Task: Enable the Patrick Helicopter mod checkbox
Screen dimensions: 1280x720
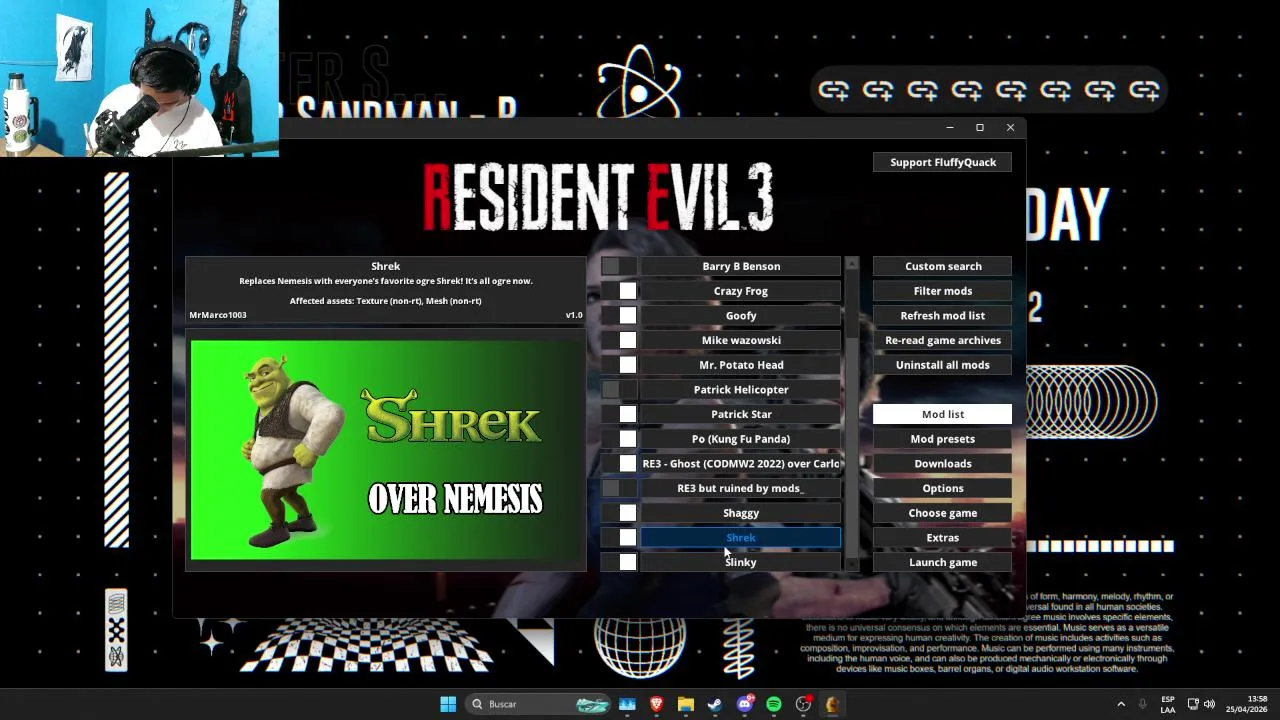Action: pos(618,389)
